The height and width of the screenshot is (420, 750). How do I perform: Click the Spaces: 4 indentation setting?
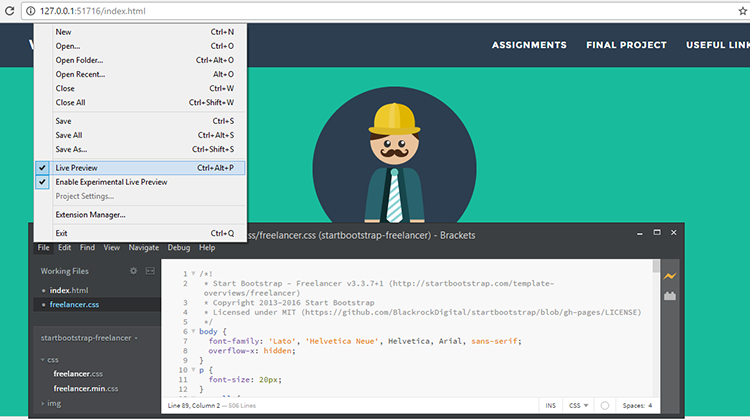point(637,405)
